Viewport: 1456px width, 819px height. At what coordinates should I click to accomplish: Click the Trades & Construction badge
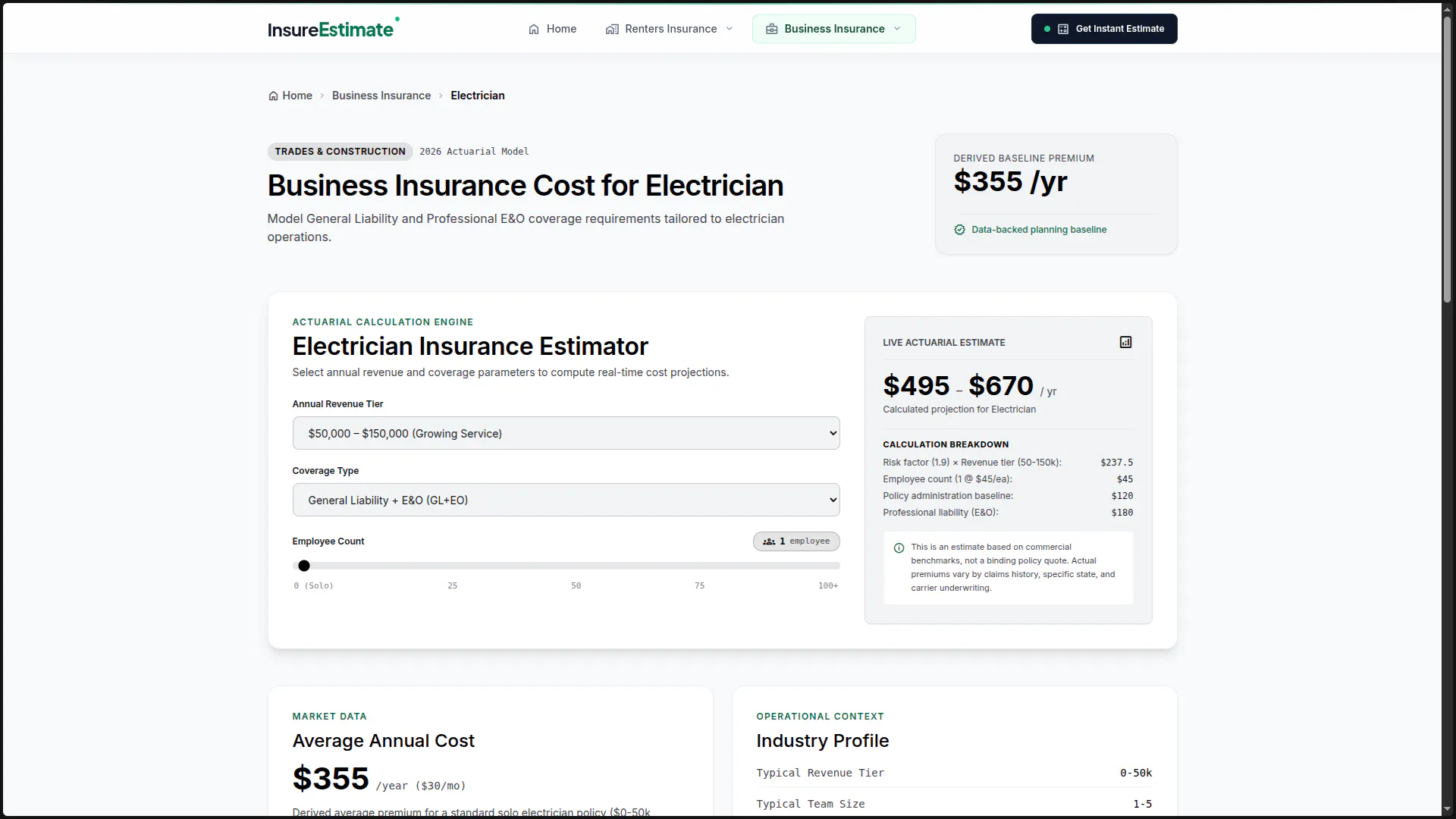(340, 152)
